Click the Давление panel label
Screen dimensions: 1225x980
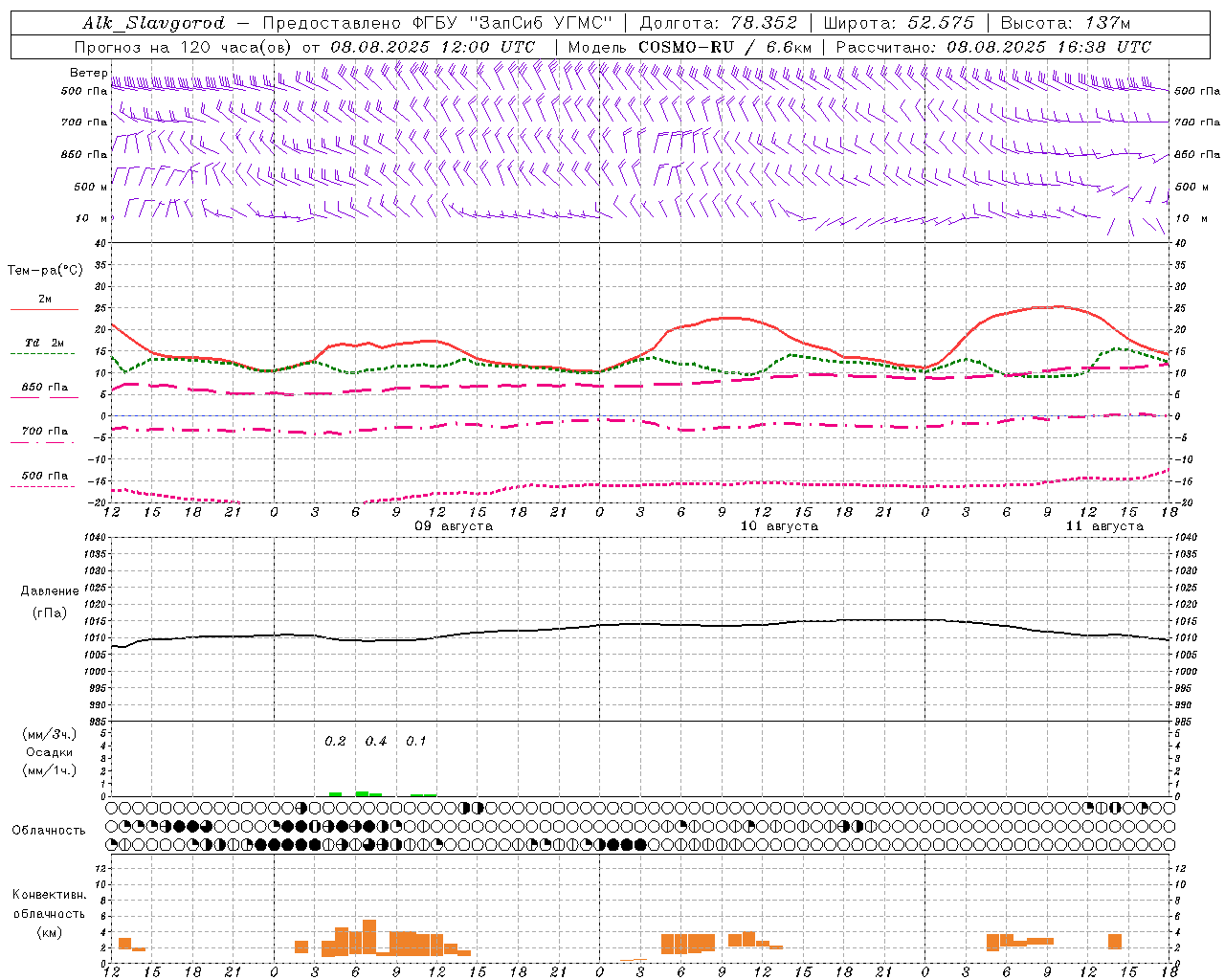click(50, 591)
